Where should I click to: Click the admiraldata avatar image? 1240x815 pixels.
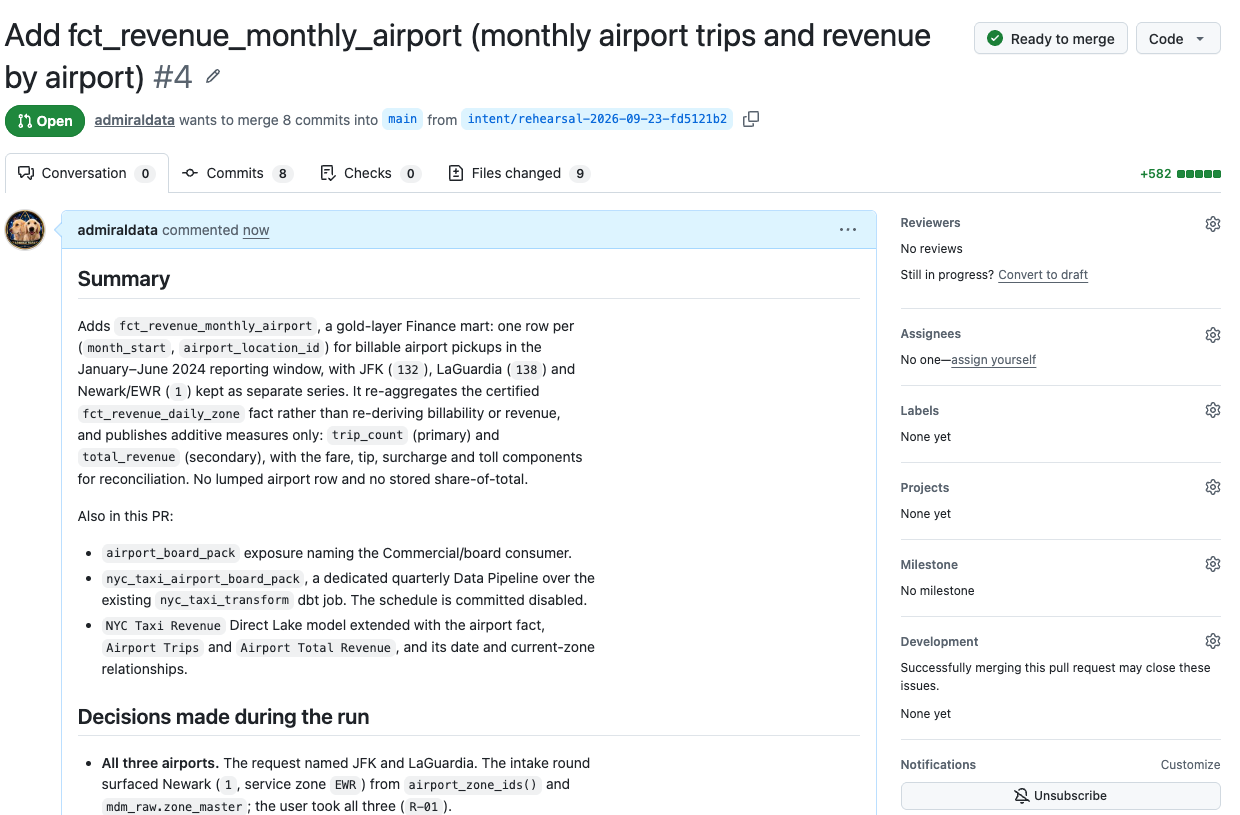[x=25, y=230]
